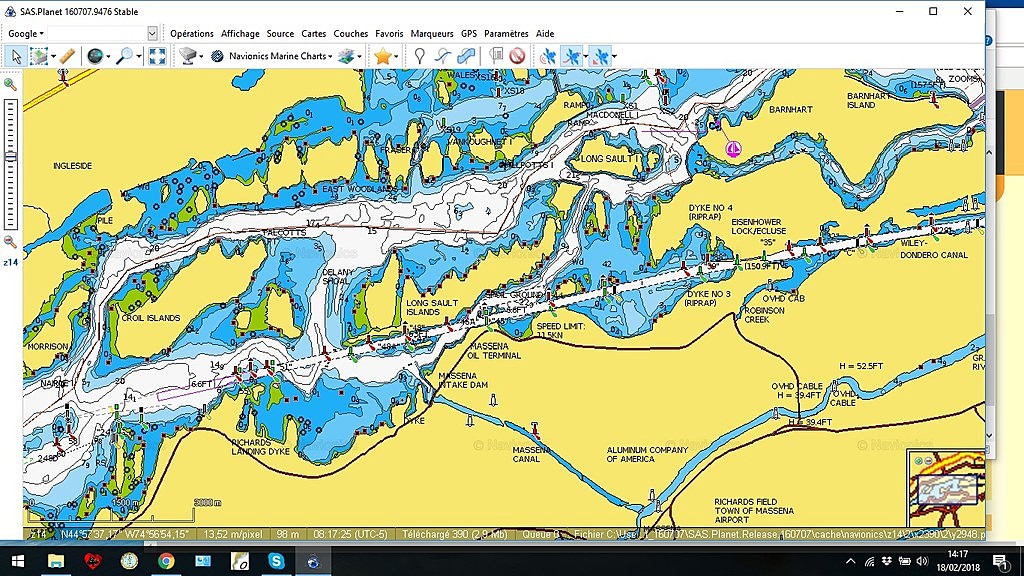1024x576 pixels.
Task: Pick the ruler distance measurement tool
Action: pos(67,56)
